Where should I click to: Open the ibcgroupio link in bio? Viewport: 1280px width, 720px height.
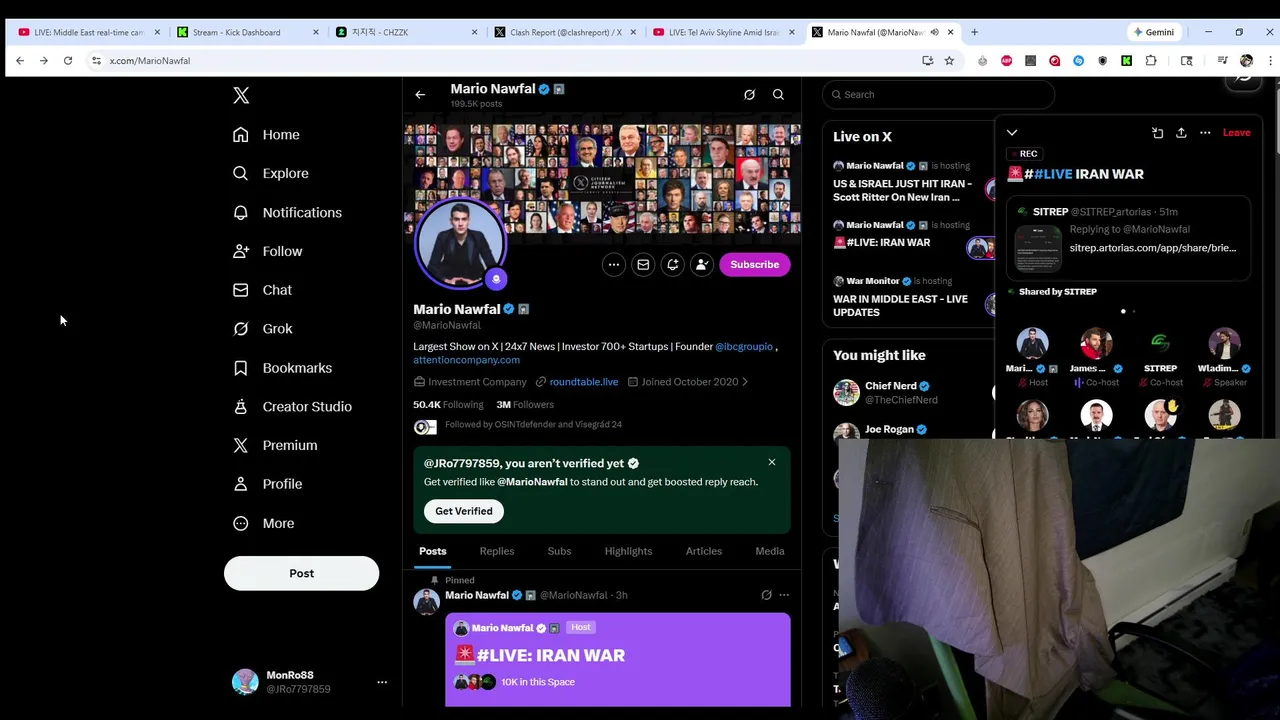743,347
